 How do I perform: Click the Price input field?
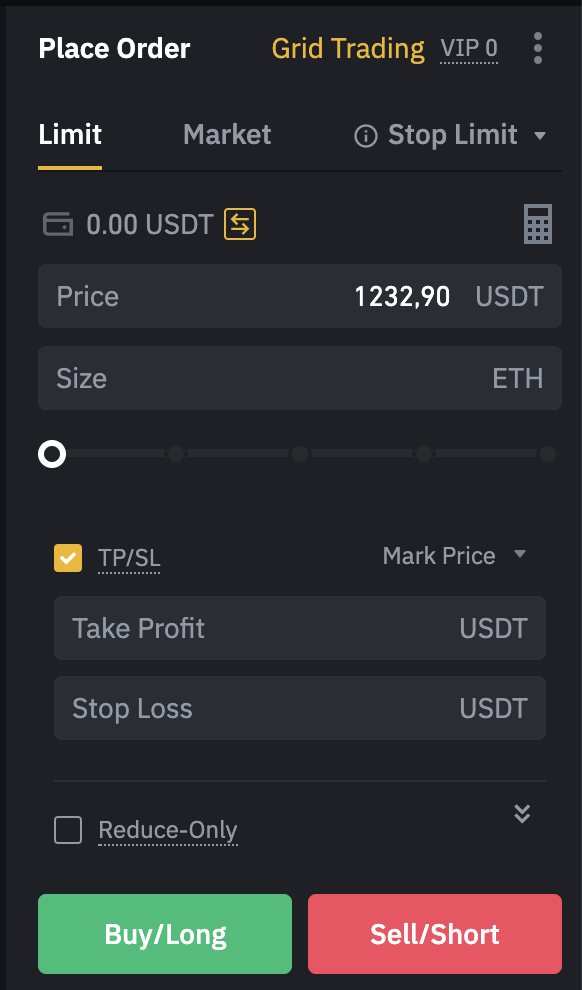point(300,296)
